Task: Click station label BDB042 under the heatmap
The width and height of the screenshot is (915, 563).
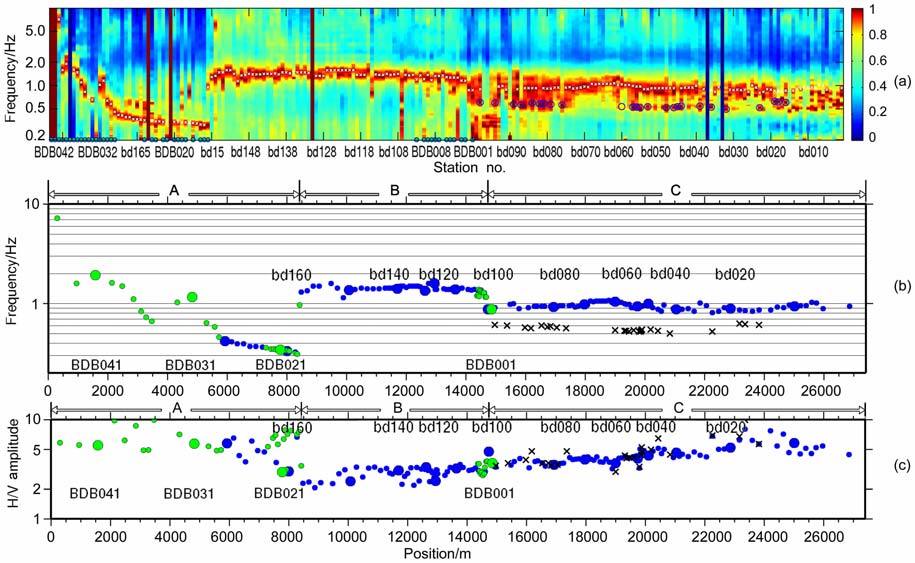Action: pyautogui.click(x=54, y=153)
